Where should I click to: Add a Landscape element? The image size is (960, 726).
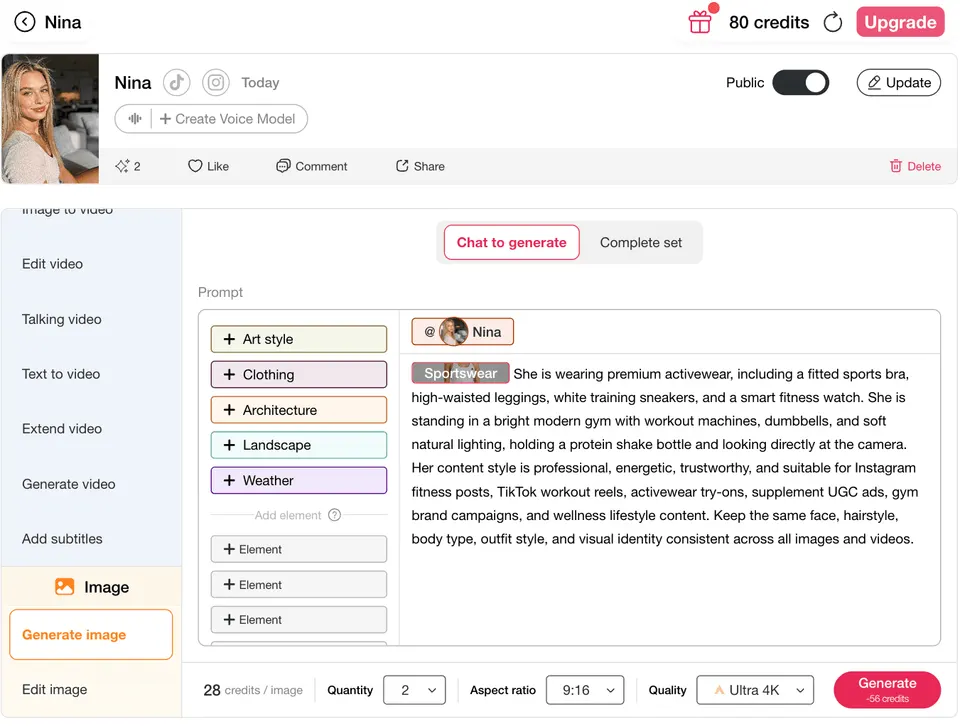(x=299, y=445)
